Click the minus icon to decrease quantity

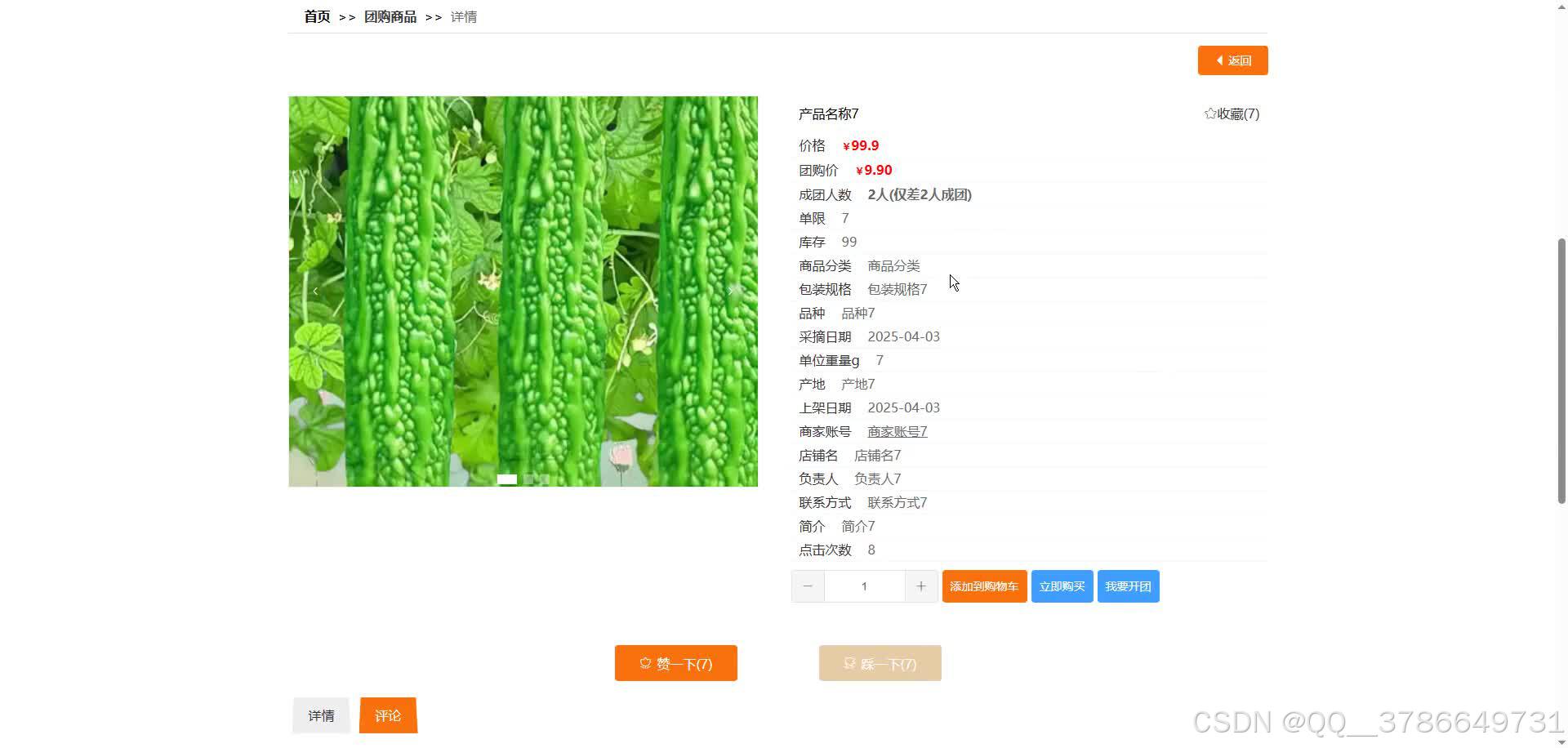[x=808, y=585]
